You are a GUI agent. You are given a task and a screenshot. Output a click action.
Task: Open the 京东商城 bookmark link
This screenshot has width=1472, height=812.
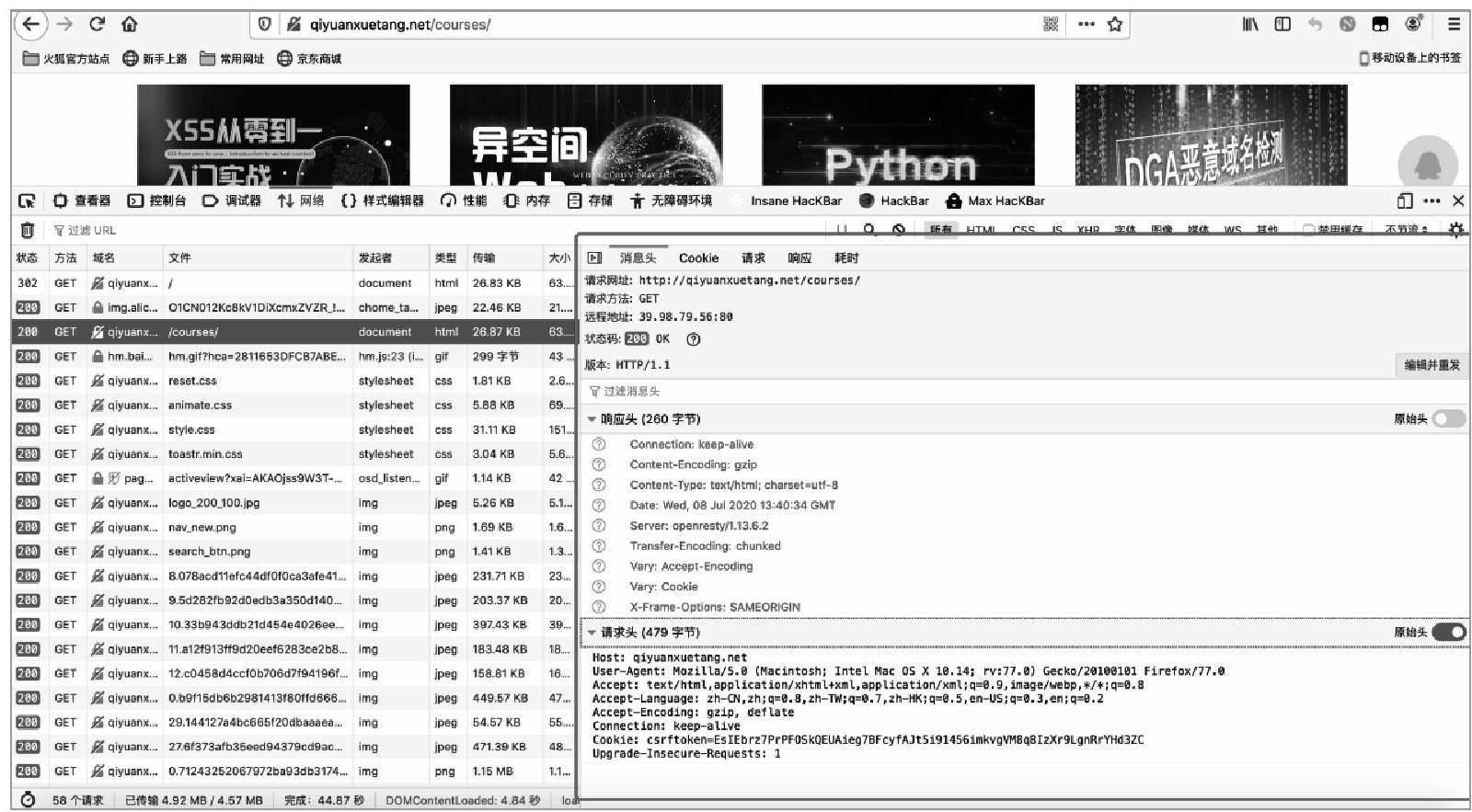[x=309, y=59]
